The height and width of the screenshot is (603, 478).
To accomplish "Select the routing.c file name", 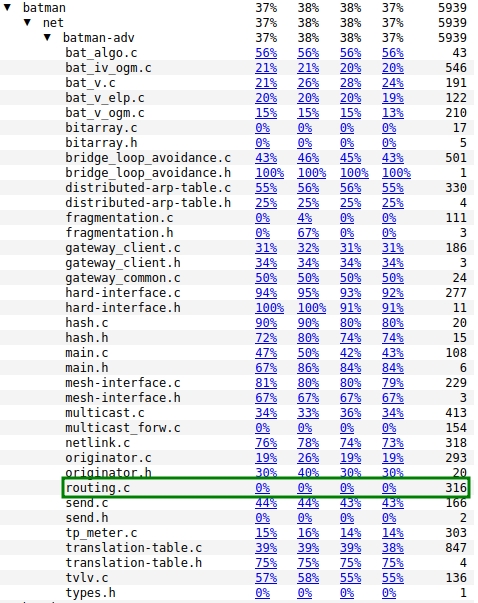I will pyautogui.click(x=98, y=488).
